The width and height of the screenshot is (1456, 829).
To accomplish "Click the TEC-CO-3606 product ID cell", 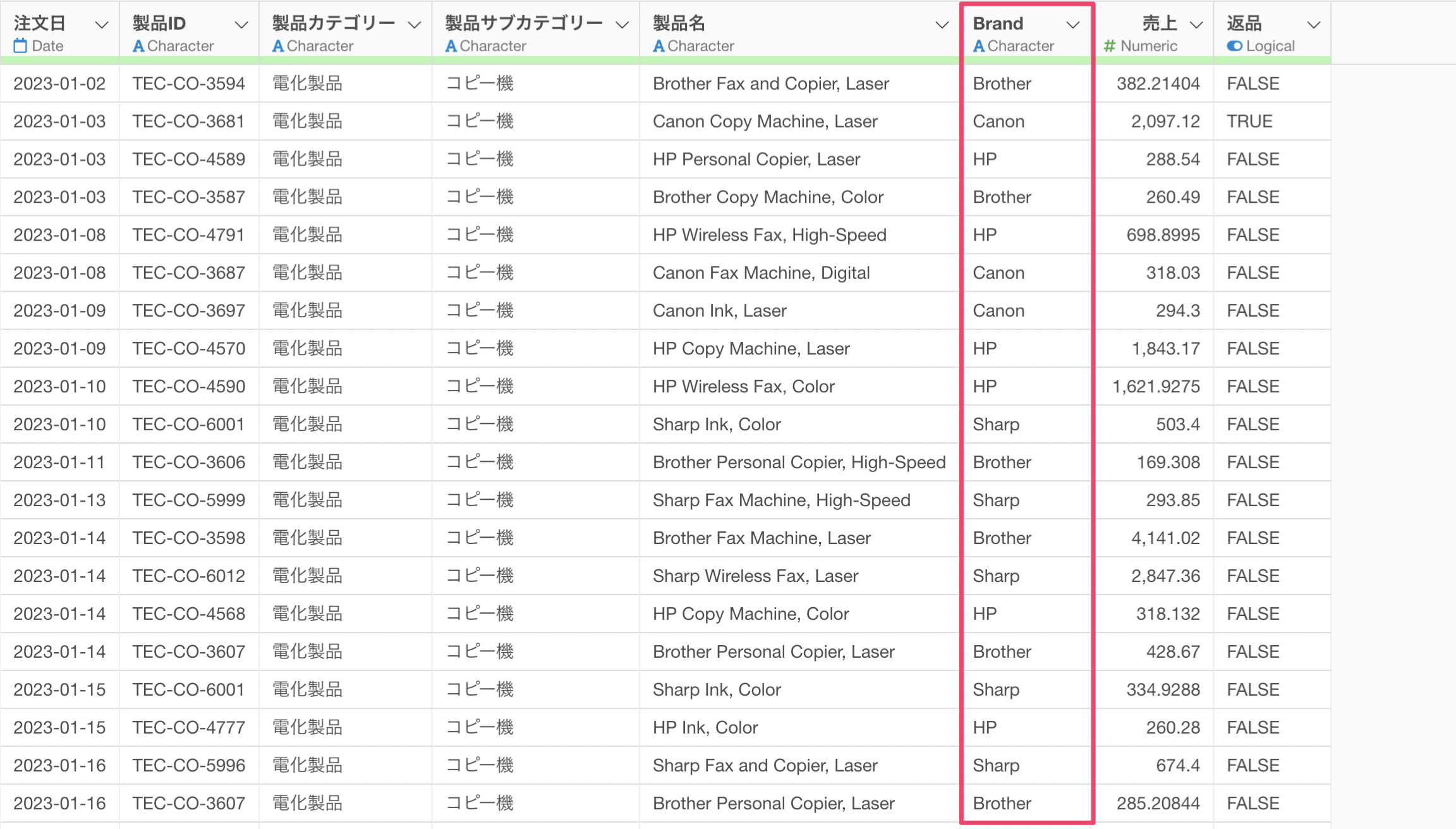I will 189,463.
